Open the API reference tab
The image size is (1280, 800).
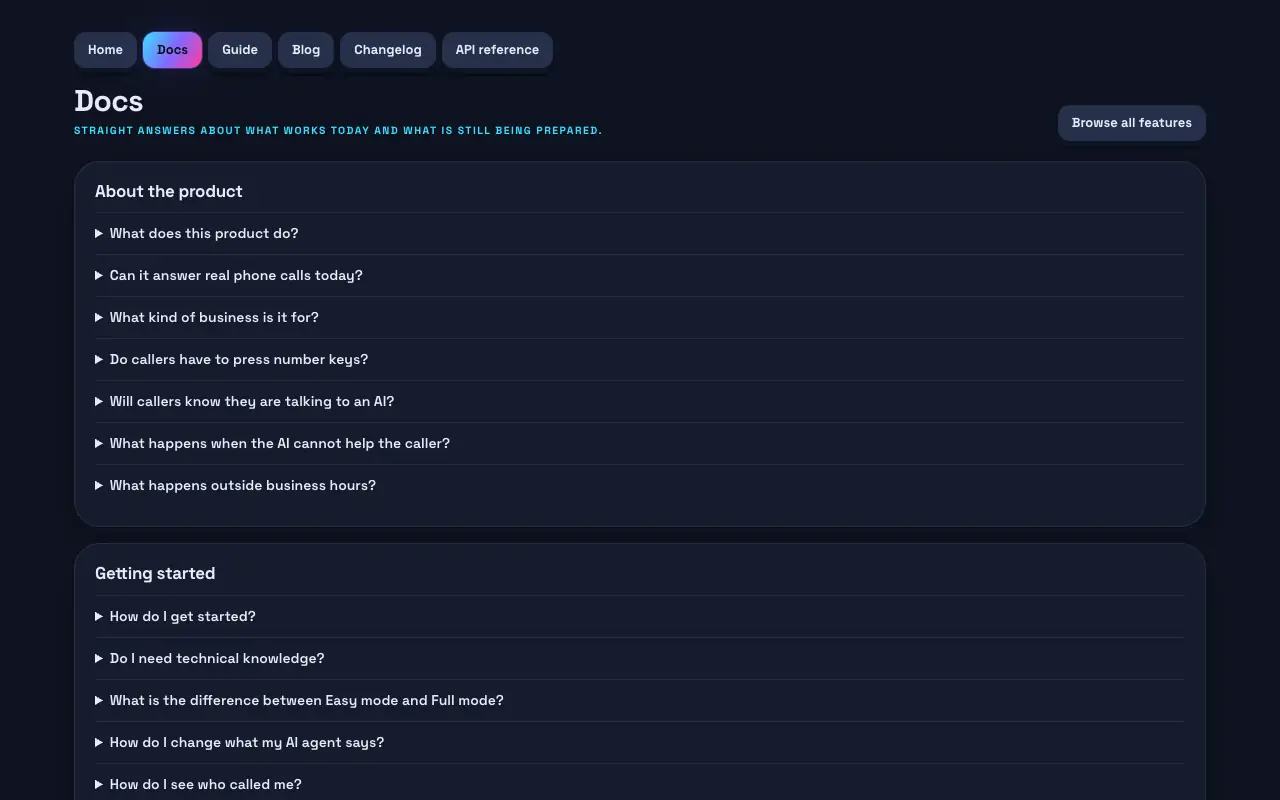click(x=497, y=50)
